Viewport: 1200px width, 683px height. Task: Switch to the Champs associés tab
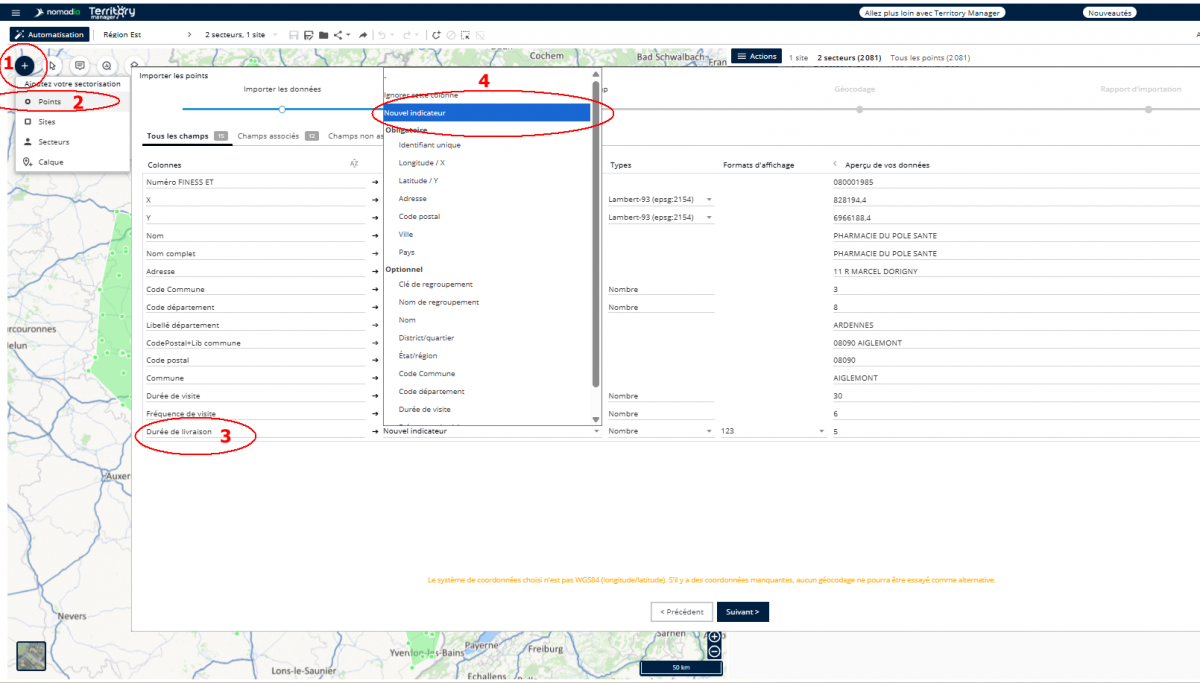267,136
